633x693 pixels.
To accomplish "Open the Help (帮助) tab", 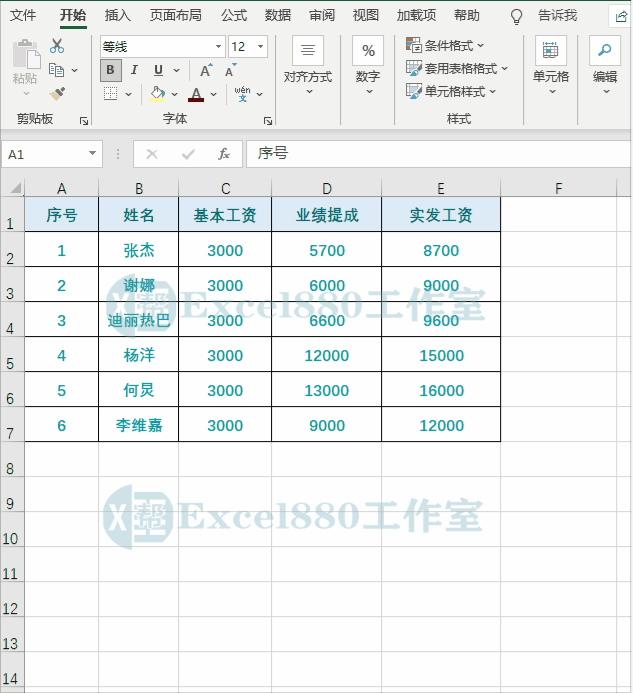I will (x=467, y=15).
